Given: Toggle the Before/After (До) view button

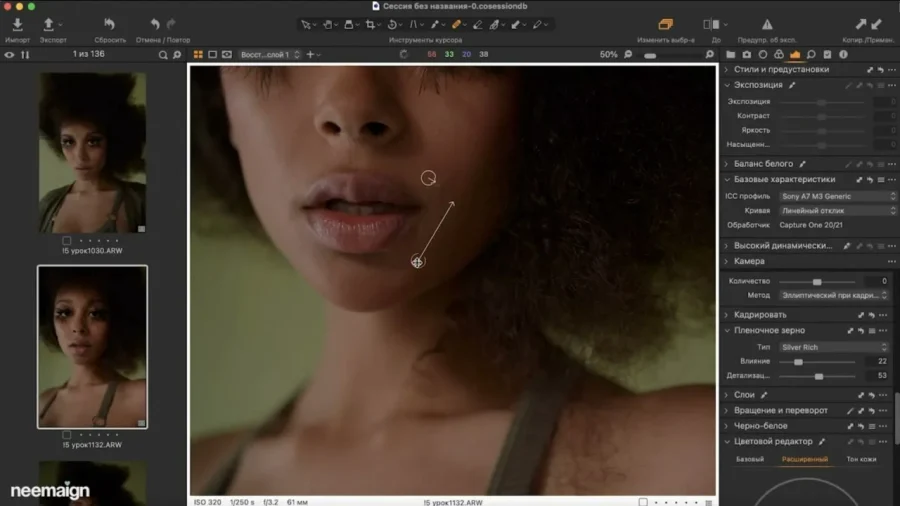Looking at the screenshot, I should pos(711,24).
